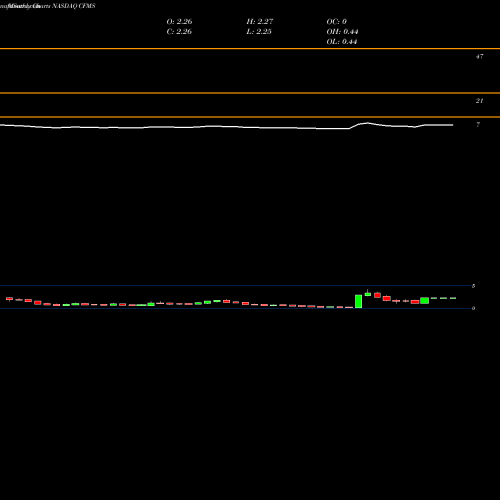The image size is (500, 500).
Task: Click the 'C: 2.26' close price value
Action: point(179,32)
